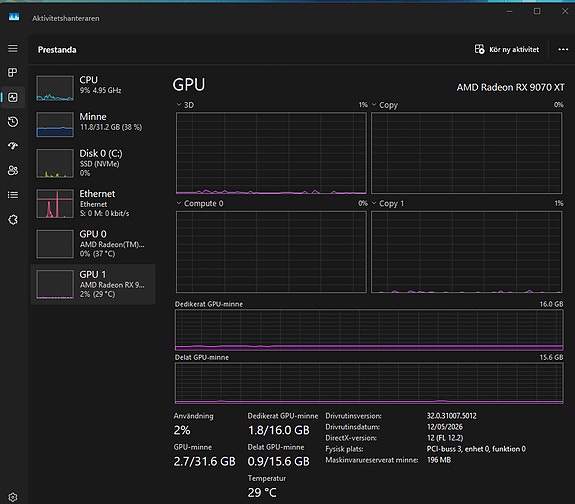Viewport: 575px width, 504px height.
Task: Open the Copy graph engine dropdown
Action: coord(385,105)
